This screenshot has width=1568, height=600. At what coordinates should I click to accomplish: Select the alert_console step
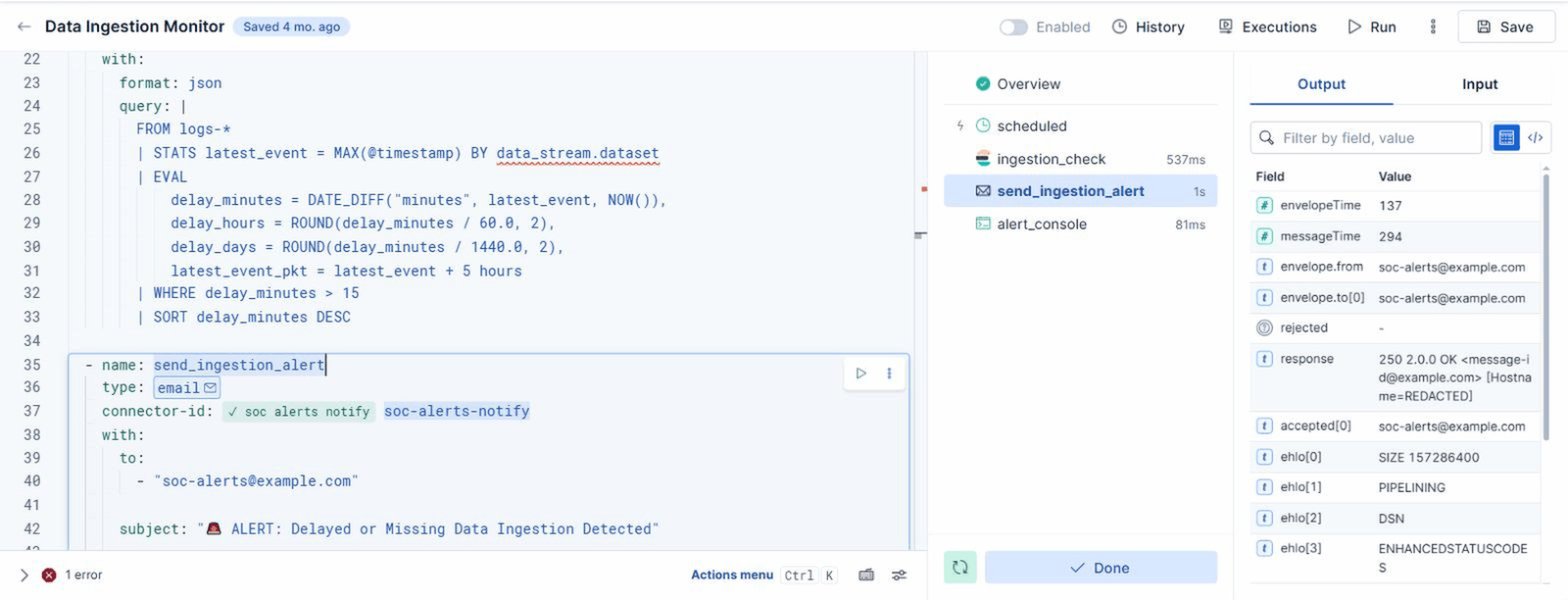1080,225
